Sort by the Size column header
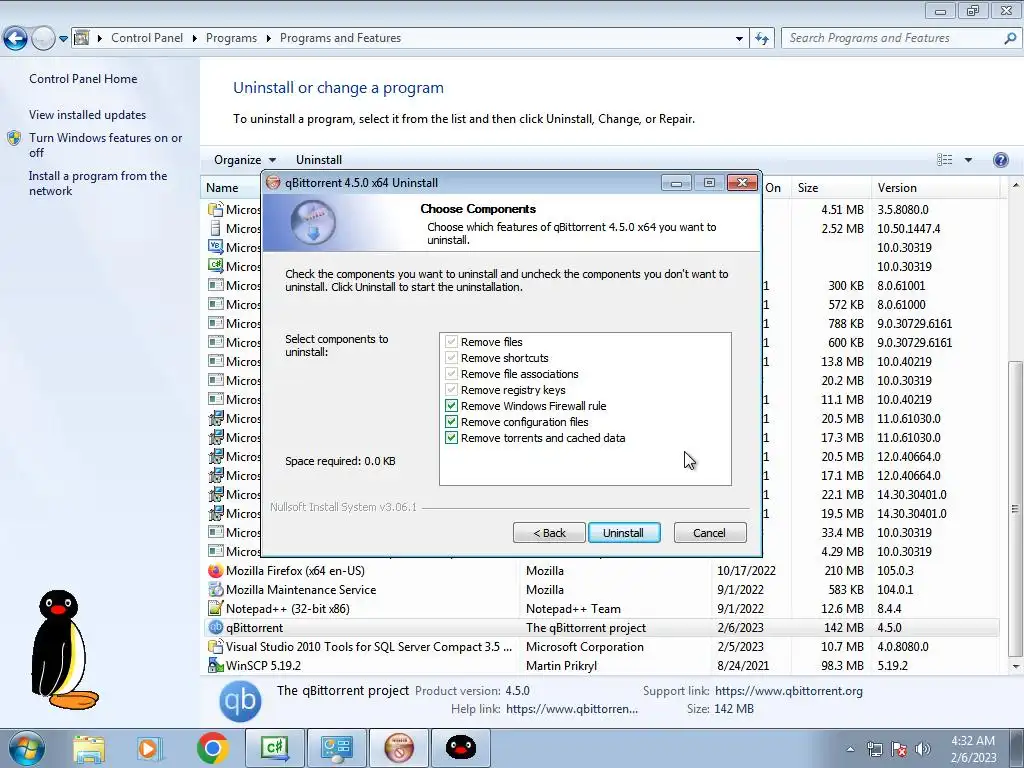Viewport: 1024px width, 768px height. 830,187
